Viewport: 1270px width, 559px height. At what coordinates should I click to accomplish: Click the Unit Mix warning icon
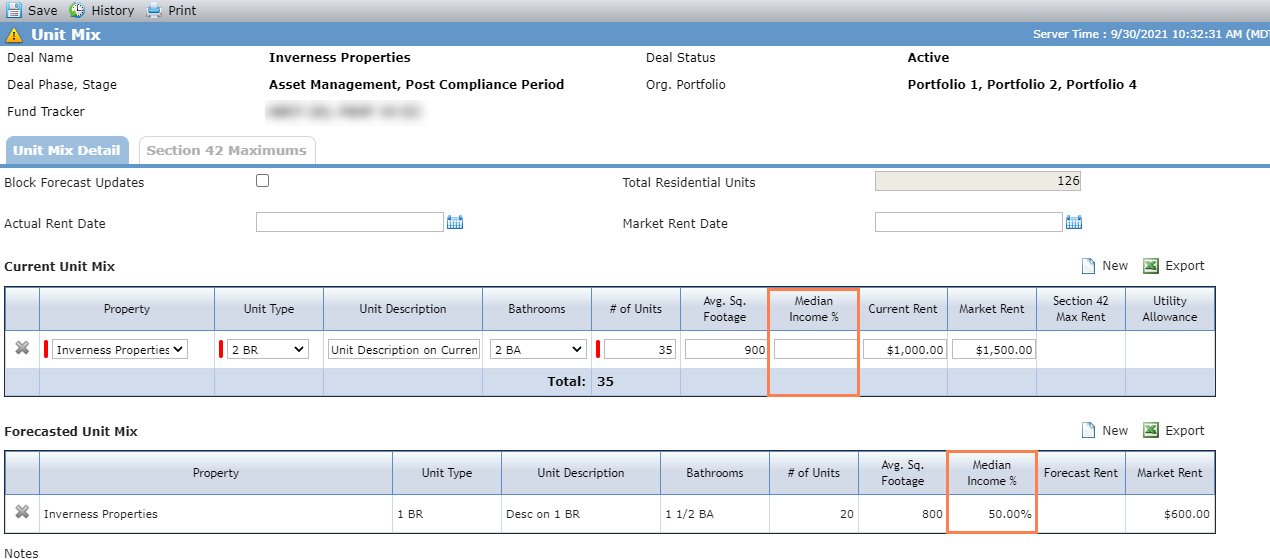pos(14,34)
